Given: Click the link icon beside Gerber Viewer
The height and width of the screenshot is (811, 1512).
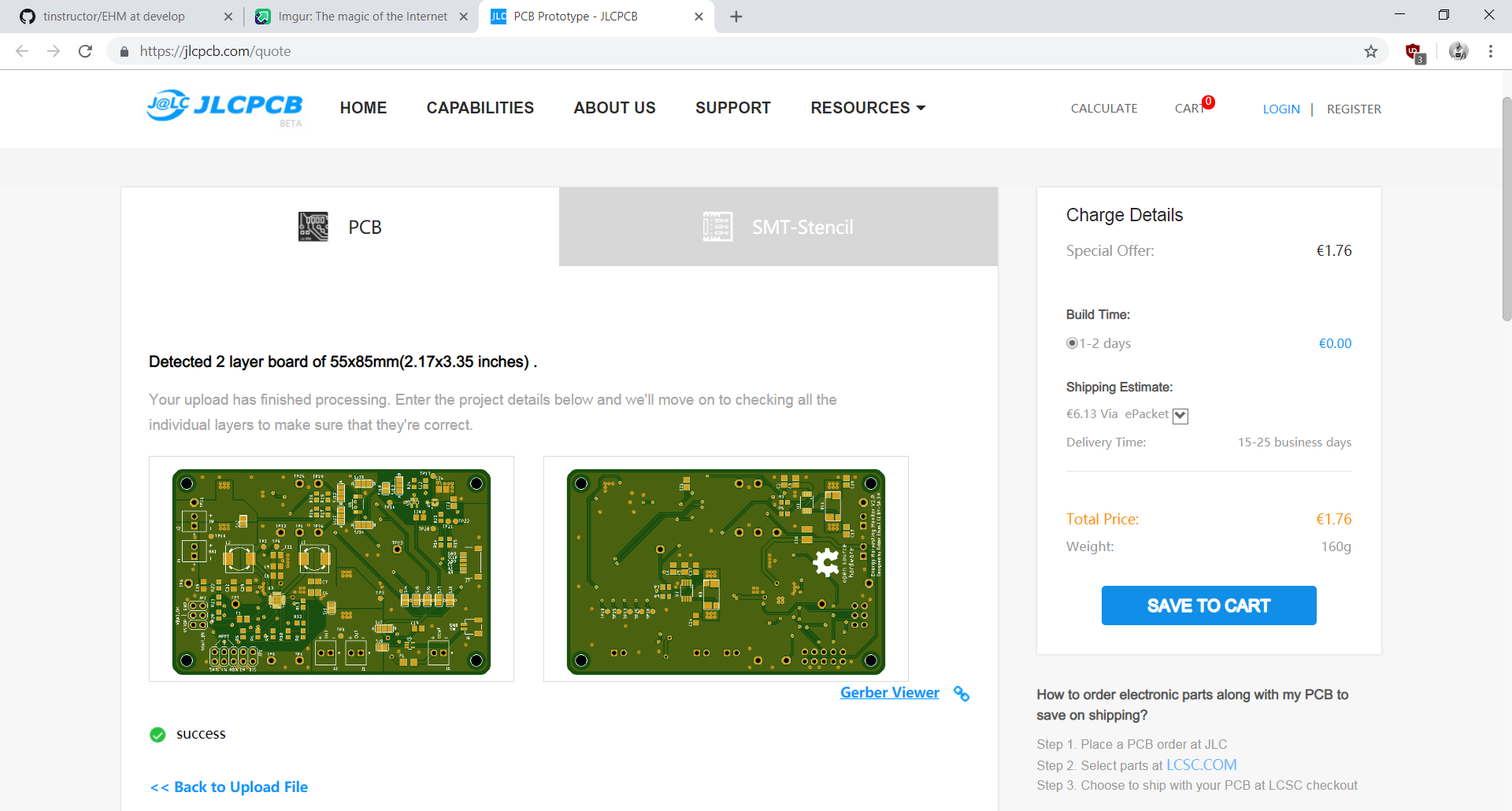Looking at the screenshot, I should [962, 694].
